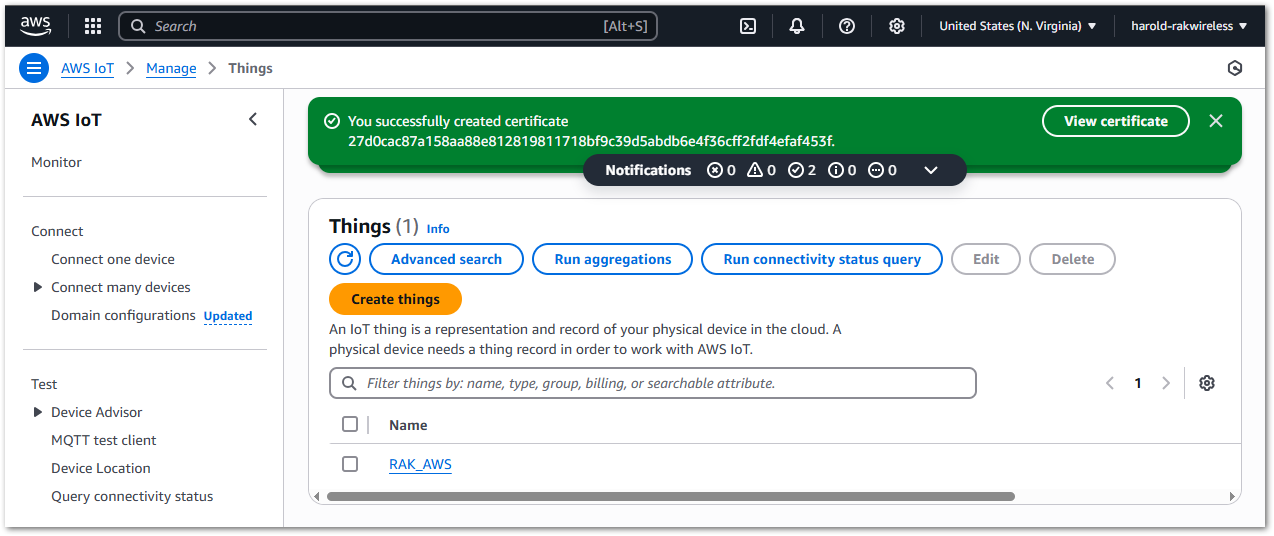1274x536 pixels.
Task: Click the horizontal scrollbar of things table
Action: [670, 496]
